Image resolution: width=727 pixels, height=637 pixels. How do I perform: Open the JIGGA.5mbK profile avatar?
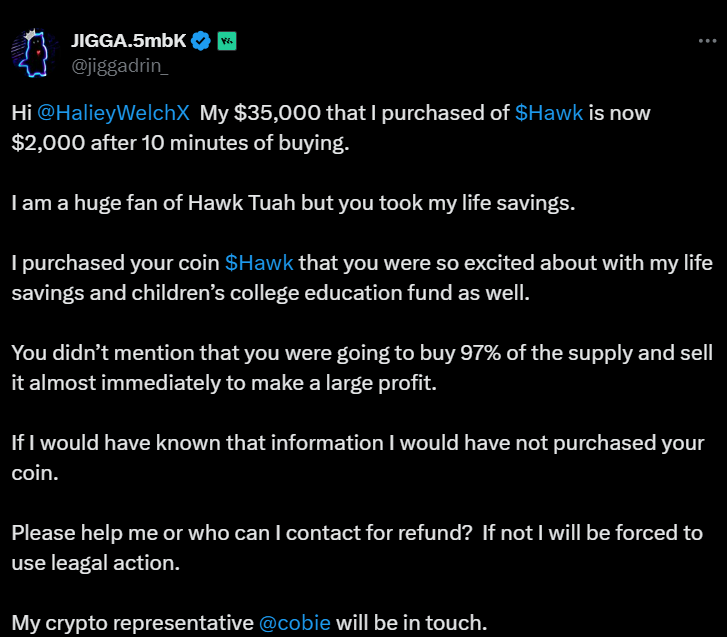(35, 53)
